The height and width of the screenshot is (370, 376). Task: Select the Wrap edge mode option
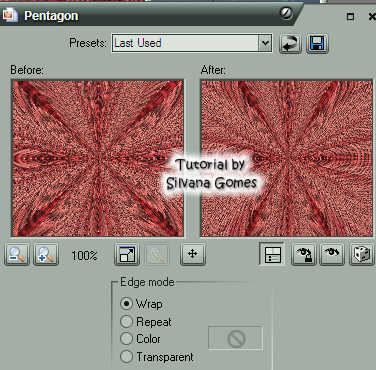coord(142,304)
